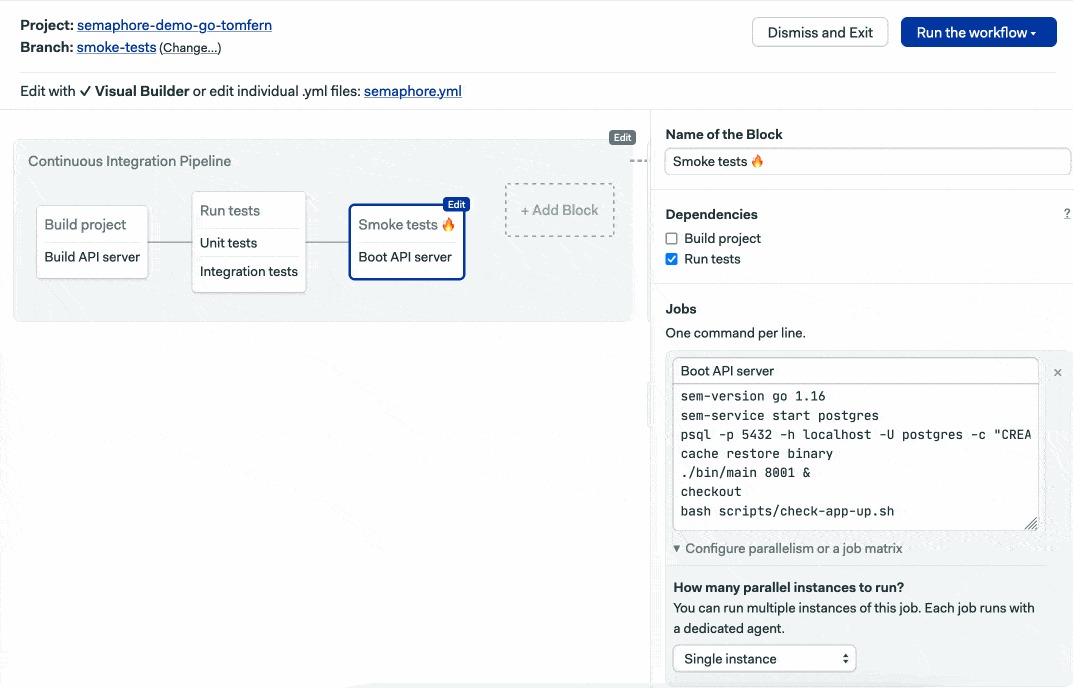This screenshot has width=1073, height=688.
Task: Click the Build API server job
Action: pos(92,257)
